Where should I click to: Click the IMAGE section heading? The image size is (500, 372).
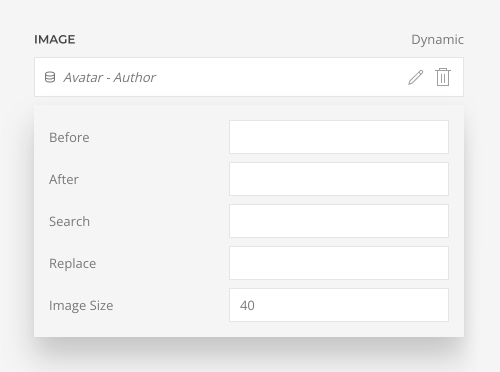[55, 39]
